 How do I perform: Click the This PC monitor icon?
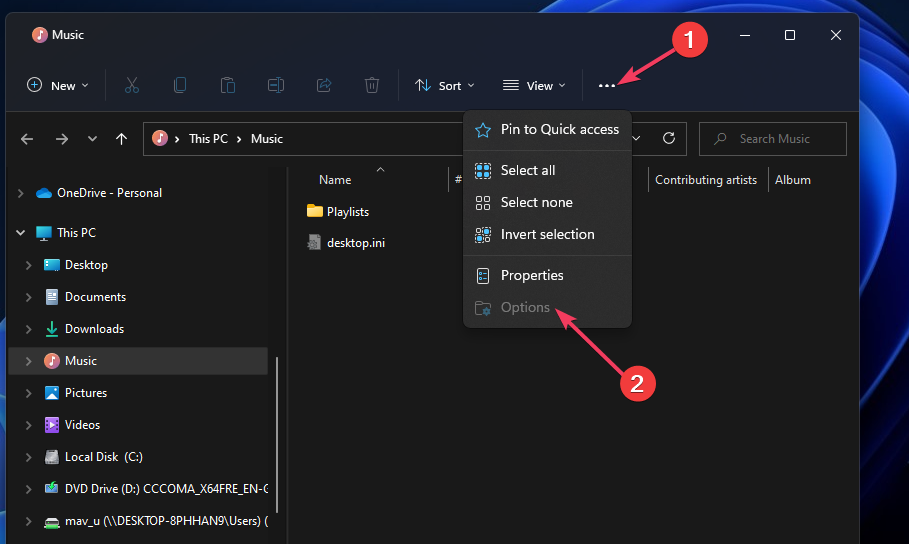coord(43,233)
